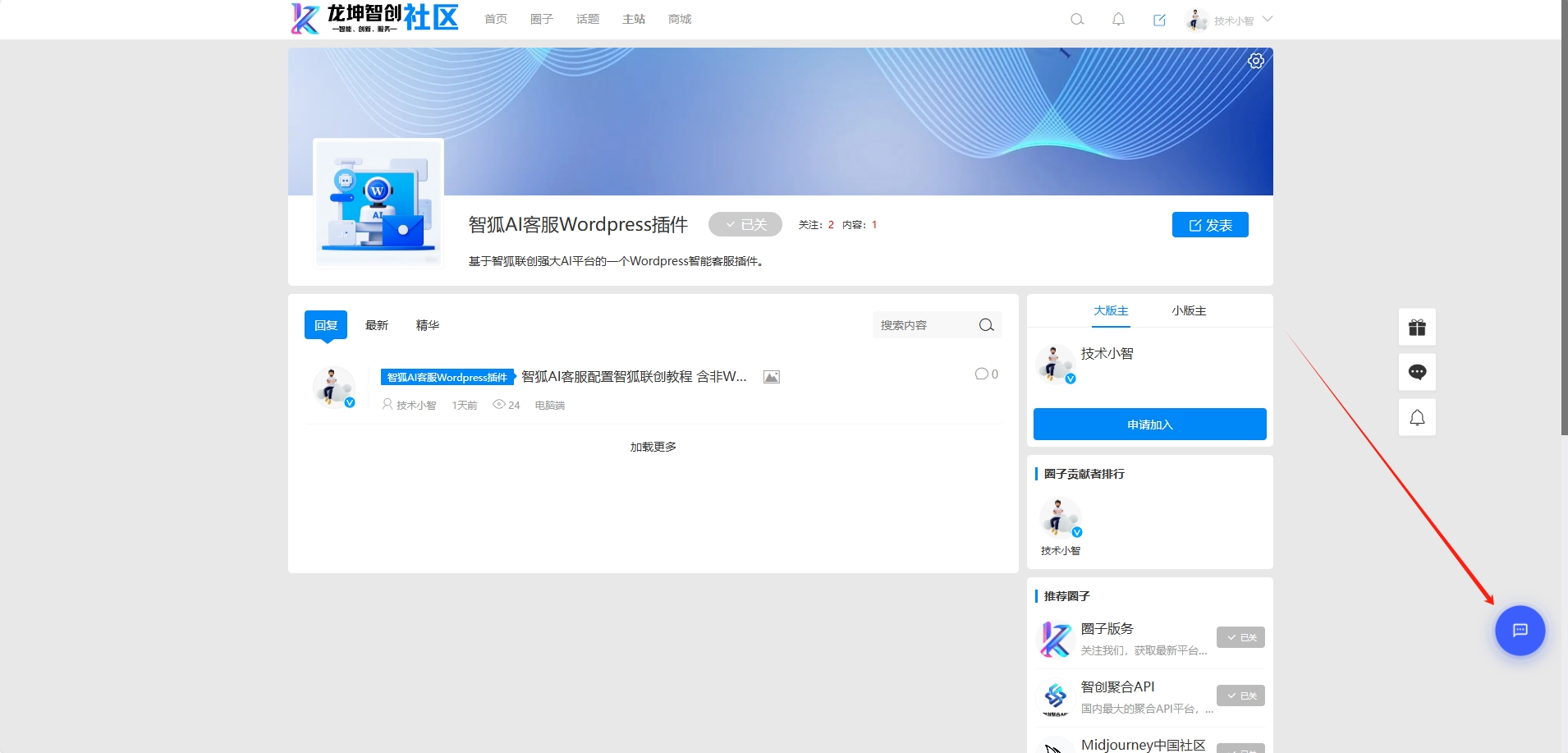Toggle the 已关 follow button for 圈子服务
This screenshot has width=1568, height=753.
pyautogui.click(x=1240, y=637)
